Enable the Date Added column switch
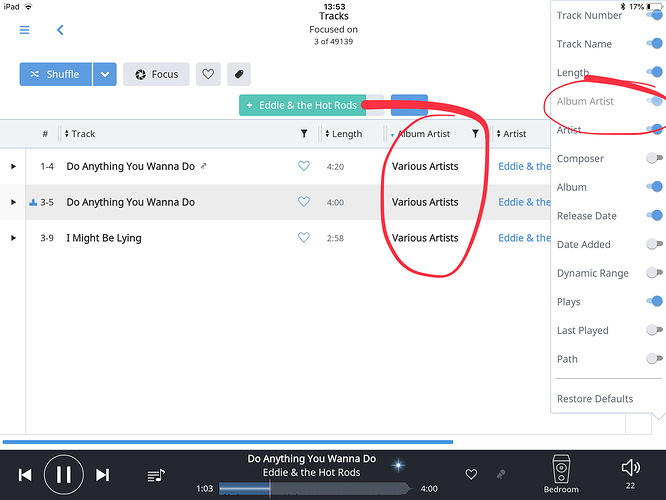 655,244
